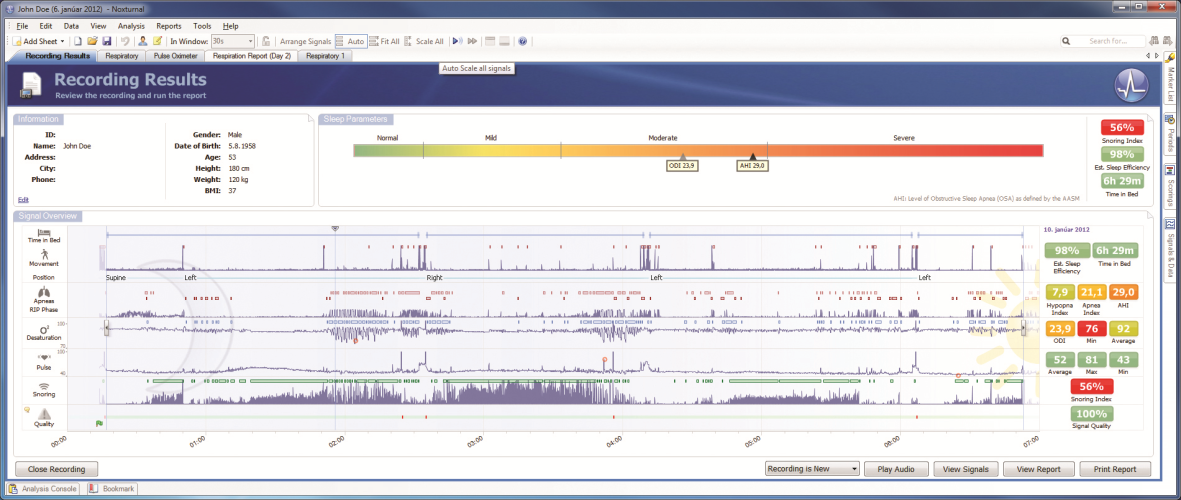This screenshot has width=1181, height=500.
Task: Open patient information person icon
Action: (143, 41)
